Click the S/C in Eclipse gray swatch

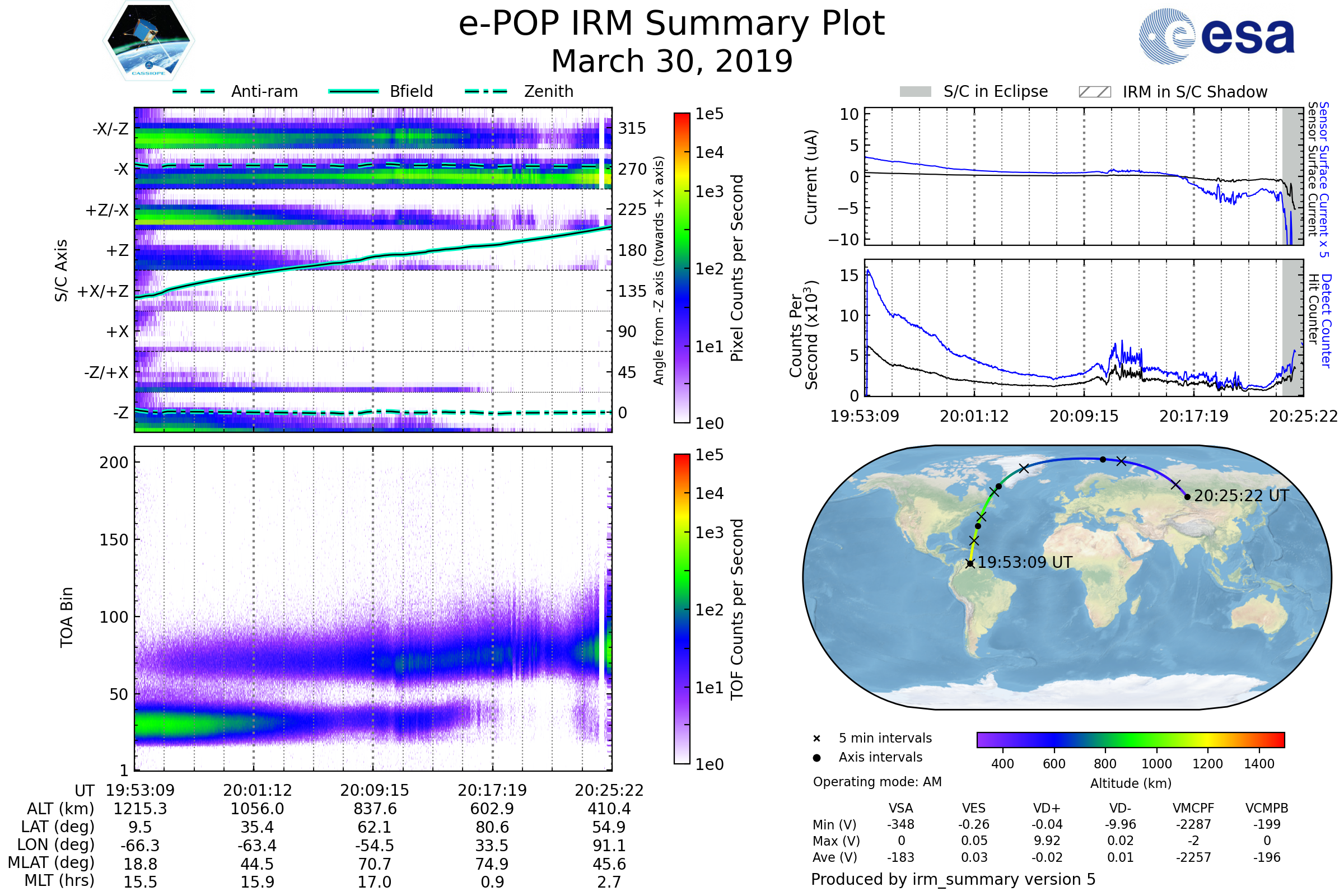pyautogui.click(x=915, y=92)
